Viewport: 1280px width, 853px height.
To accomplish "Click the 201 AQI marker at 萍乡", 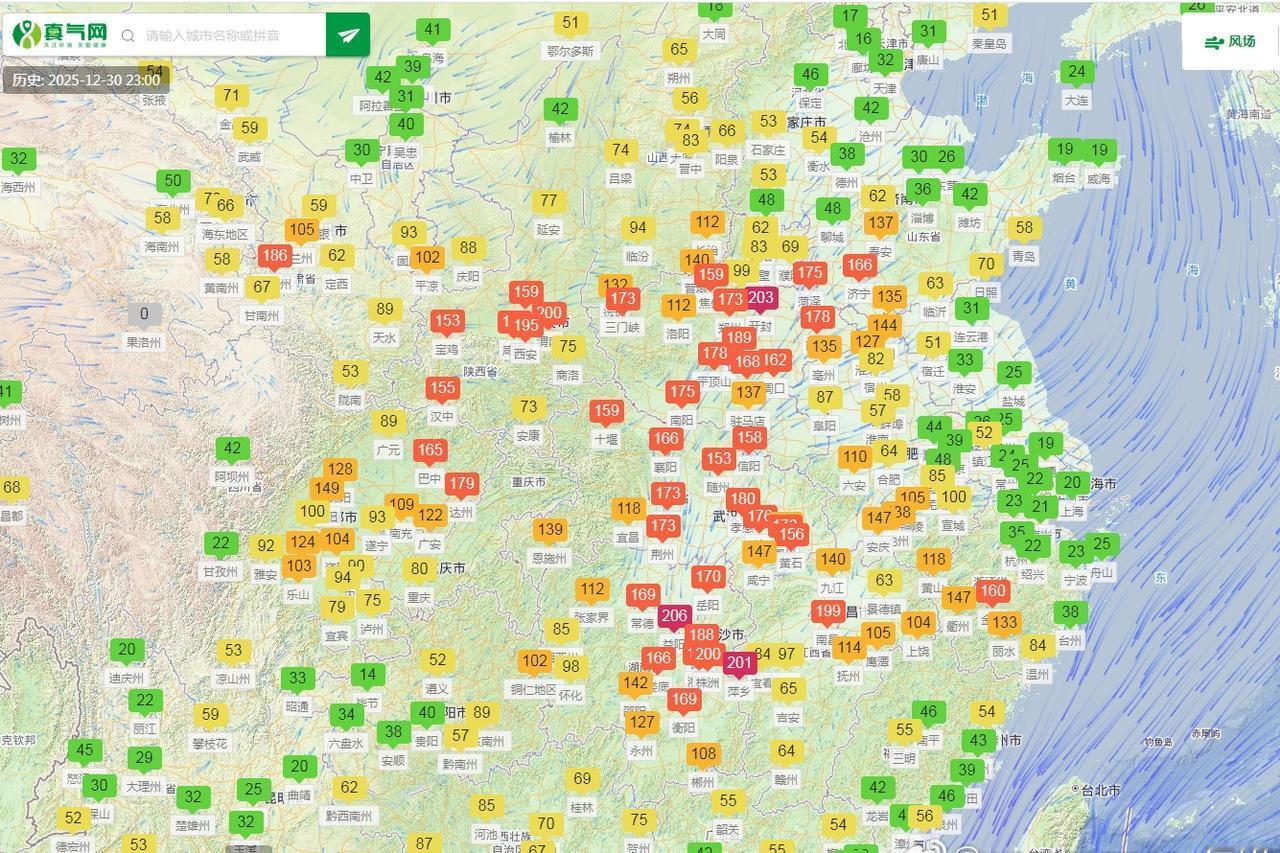I will pos(739,662).
